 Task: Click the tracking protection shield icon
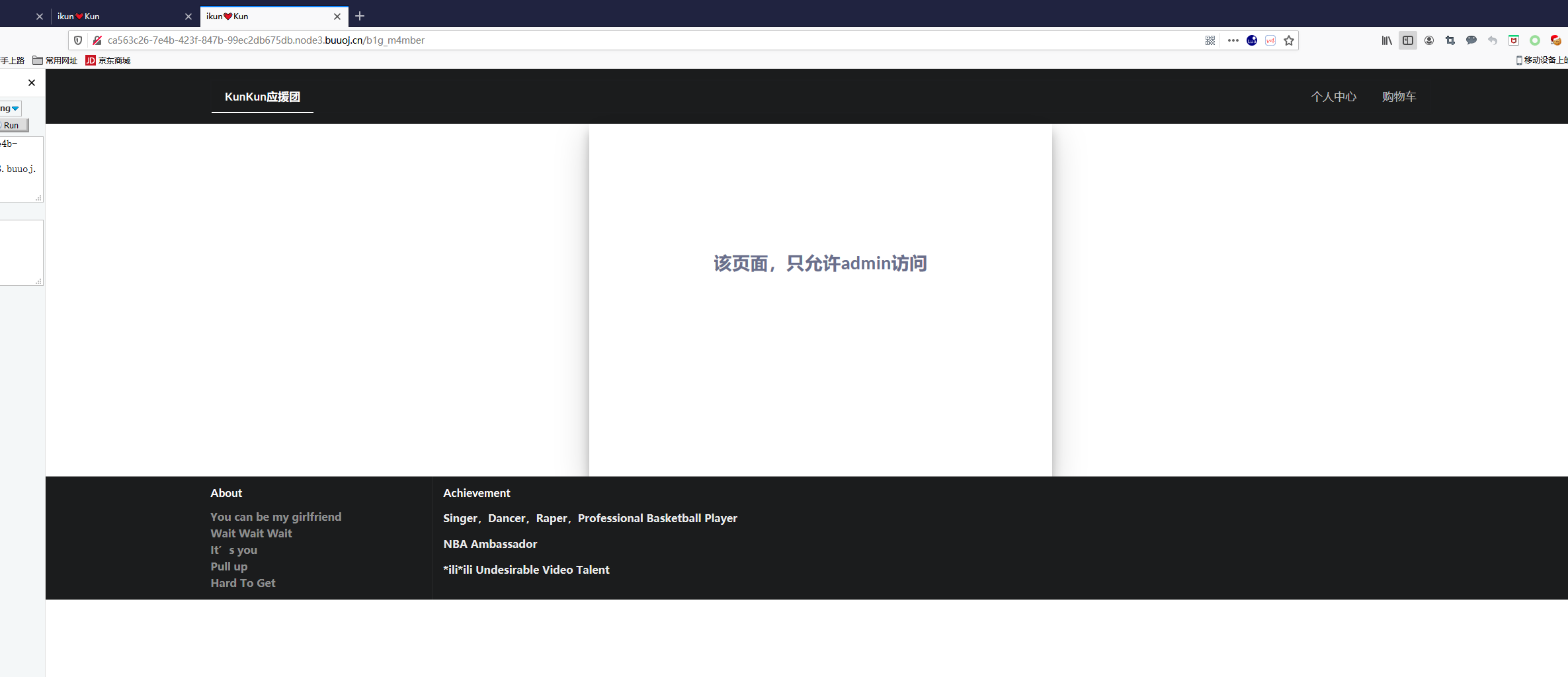[78, 40]
